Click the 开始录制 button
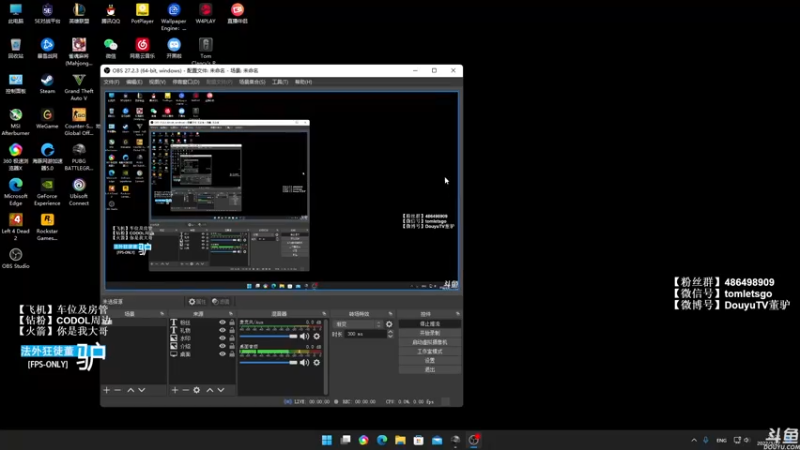800x450 pixels. point(430,333)
